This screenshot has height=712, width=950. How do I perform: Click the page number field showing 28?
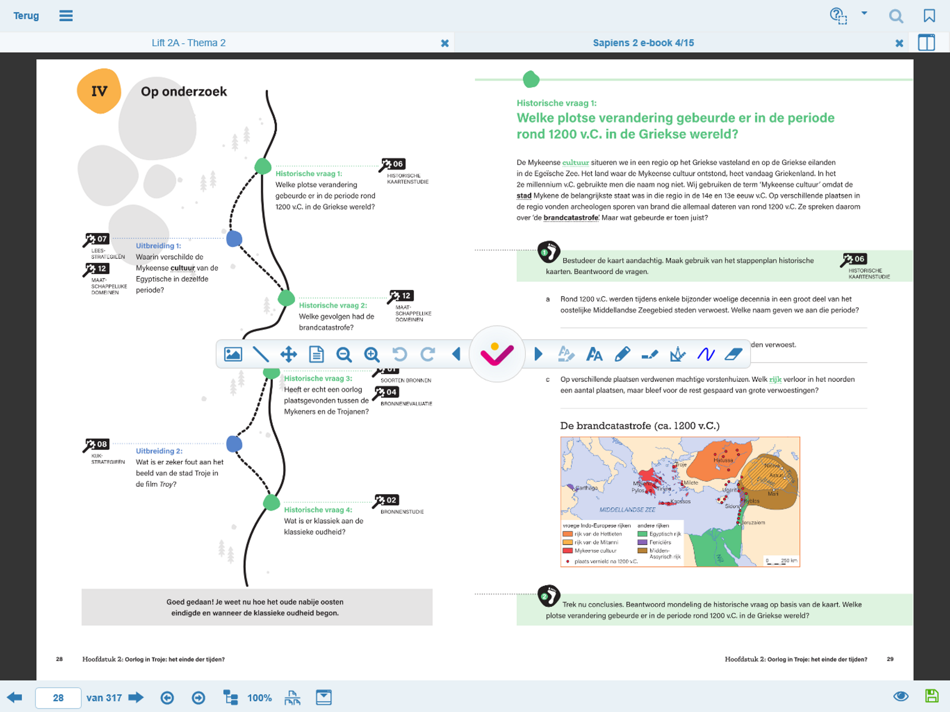coord(58,698)
